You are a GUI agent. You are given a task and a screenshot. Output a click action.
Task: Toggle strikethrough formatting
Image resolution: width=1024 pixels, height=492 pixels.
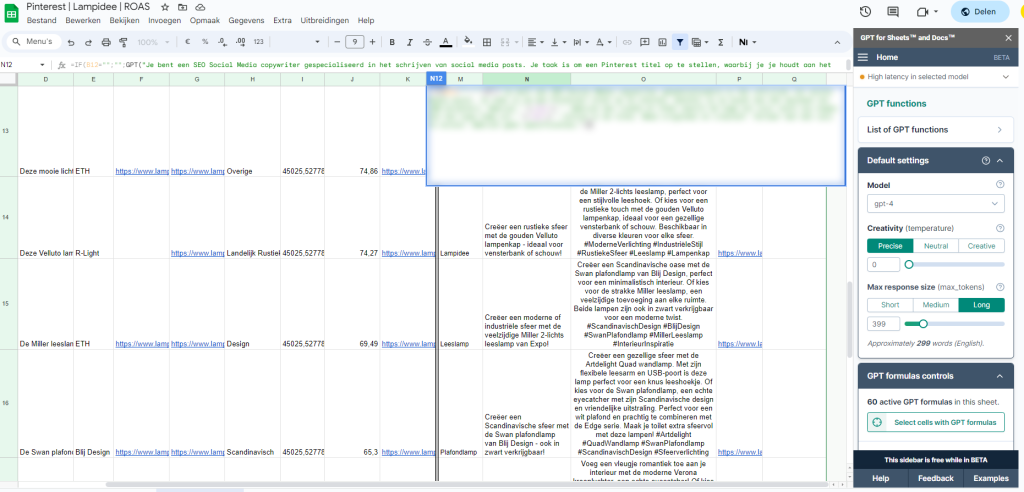click(x=428, y=42)
